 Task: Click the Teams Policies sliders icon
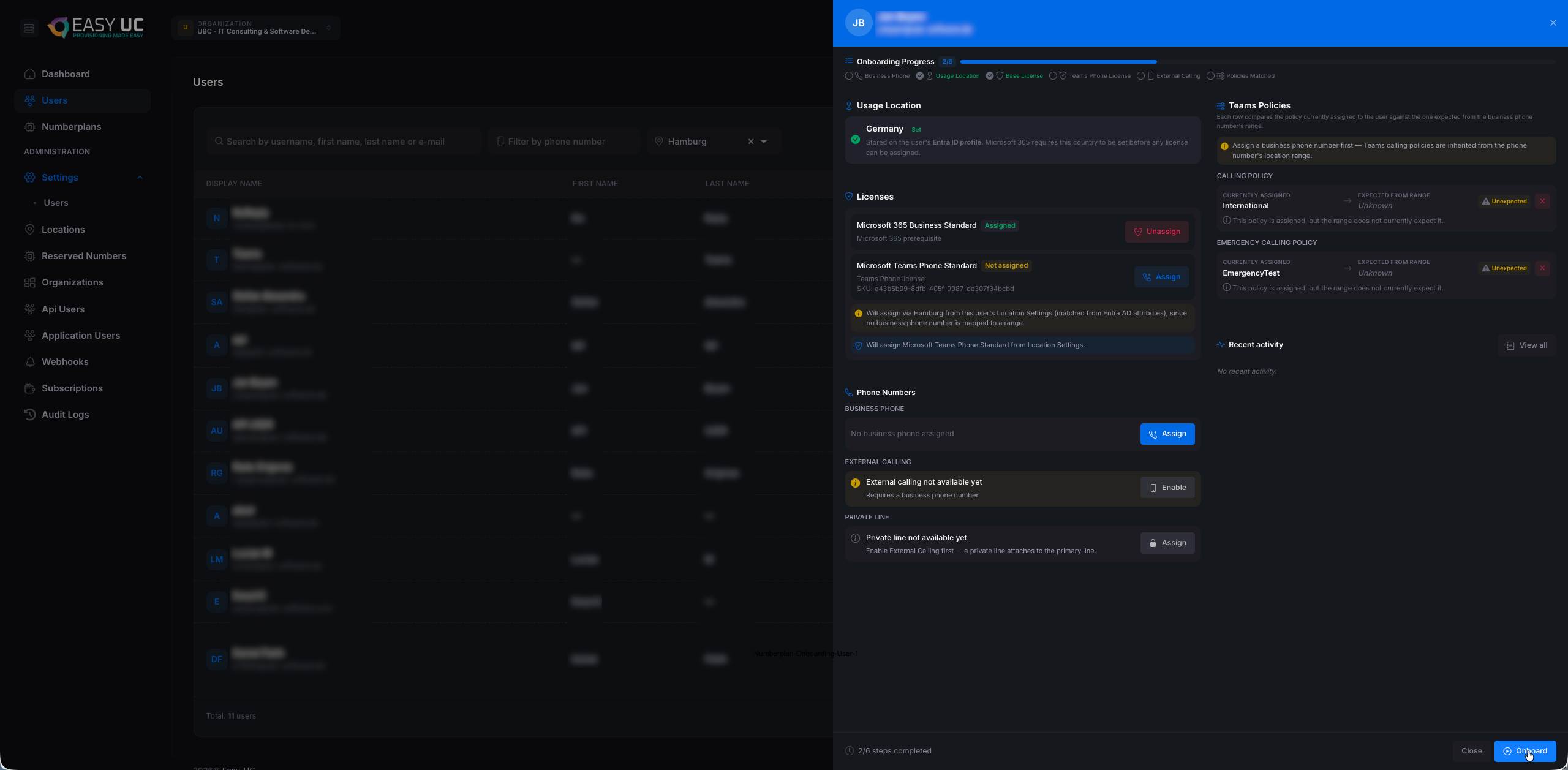click(1221, 106)
